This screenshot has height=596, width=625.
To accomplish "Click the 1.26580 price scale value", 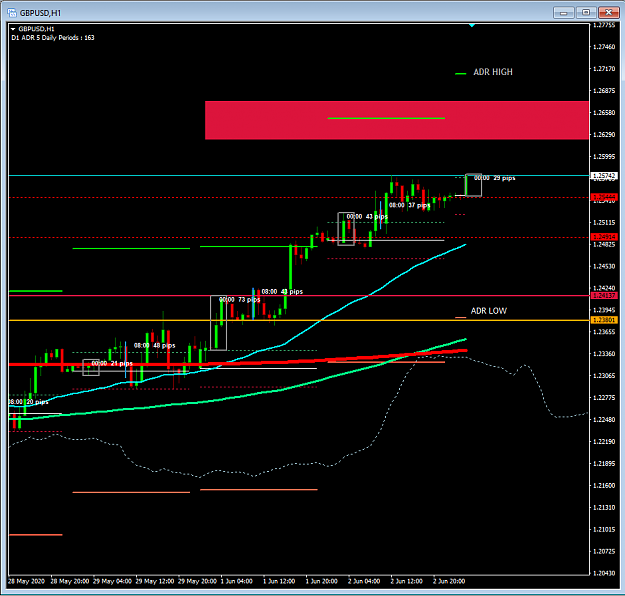I will (604, 113).
